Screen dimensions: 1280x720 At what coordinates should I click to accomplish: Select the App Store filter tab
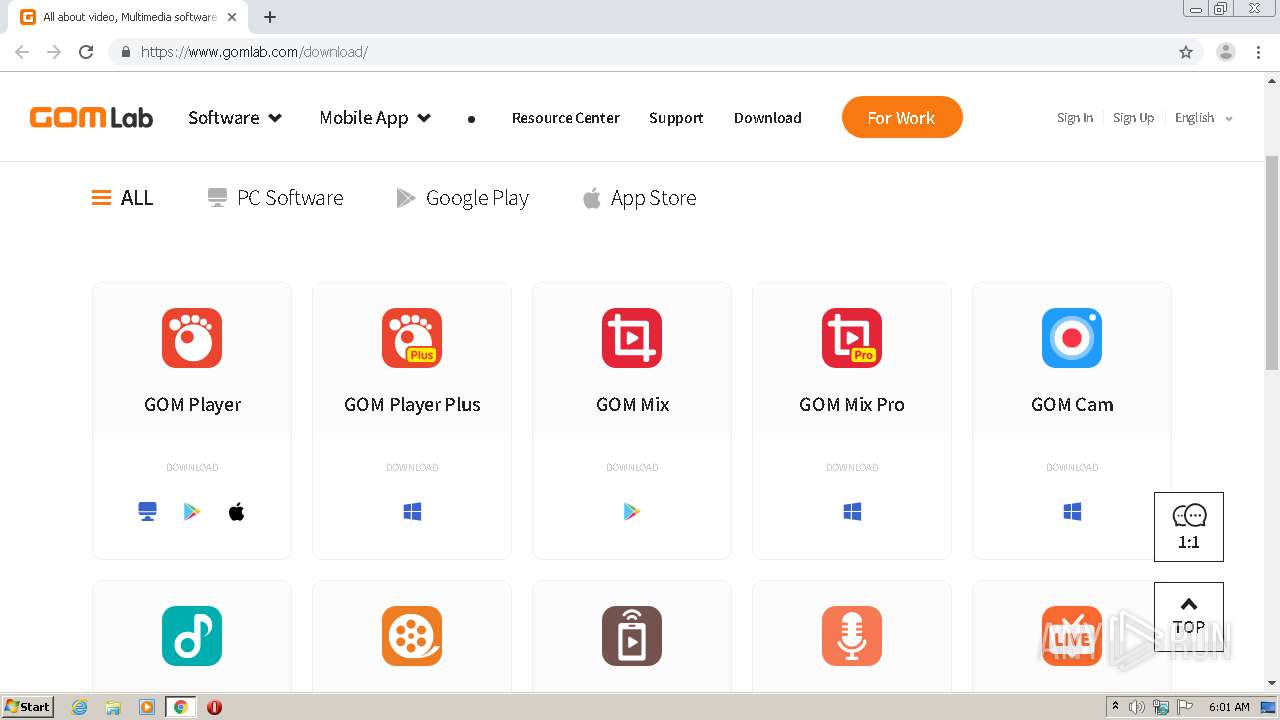(x=639, y=198)
